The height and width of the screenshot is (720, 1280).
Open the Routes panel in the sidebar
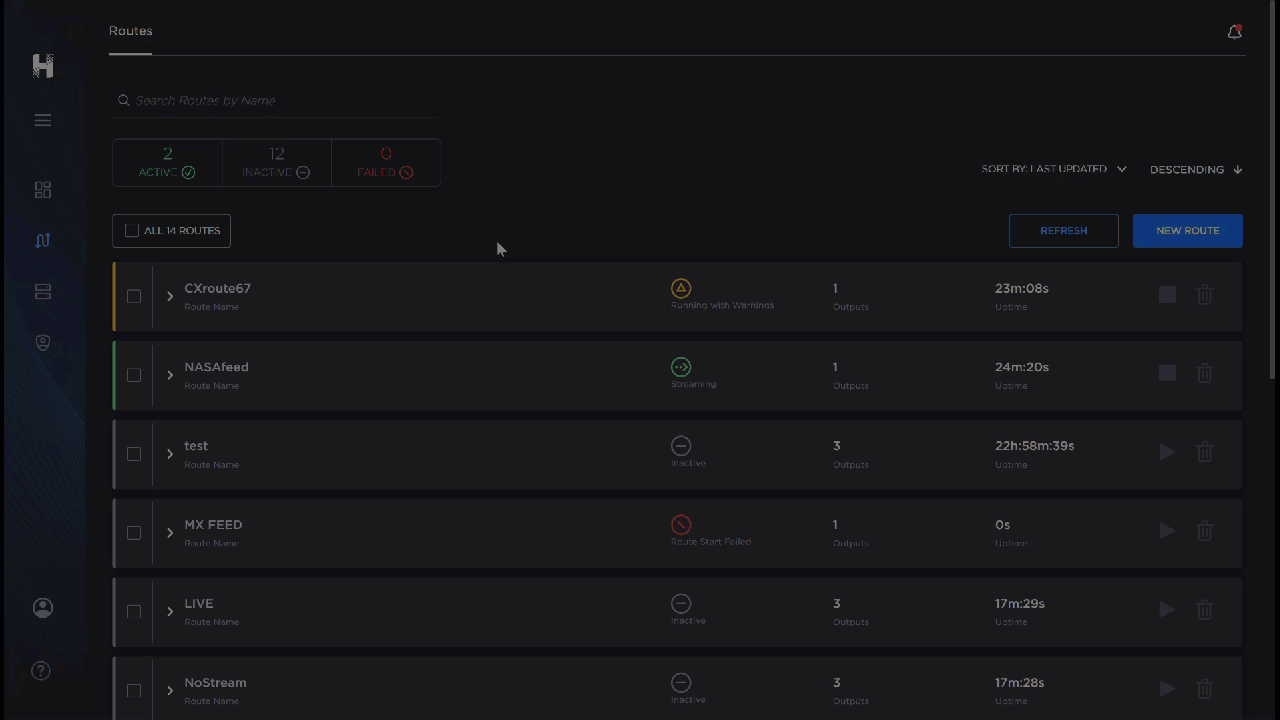[42, 240]
